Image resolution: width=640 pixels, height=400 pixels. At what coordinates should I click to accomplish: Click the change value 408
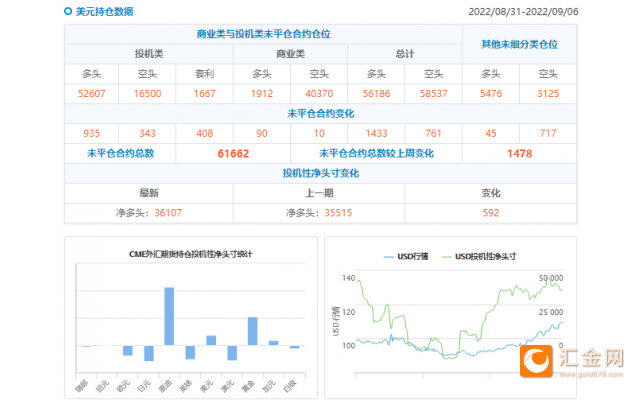204,133
